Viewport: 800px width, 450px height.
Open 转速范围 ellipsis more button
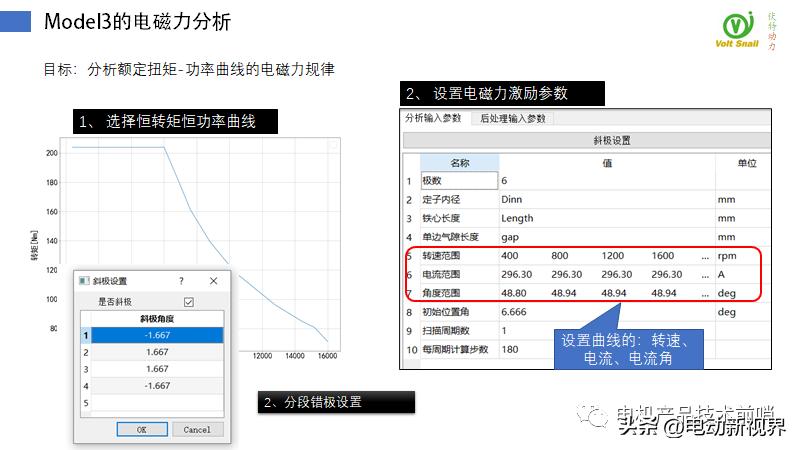[705, 257]
